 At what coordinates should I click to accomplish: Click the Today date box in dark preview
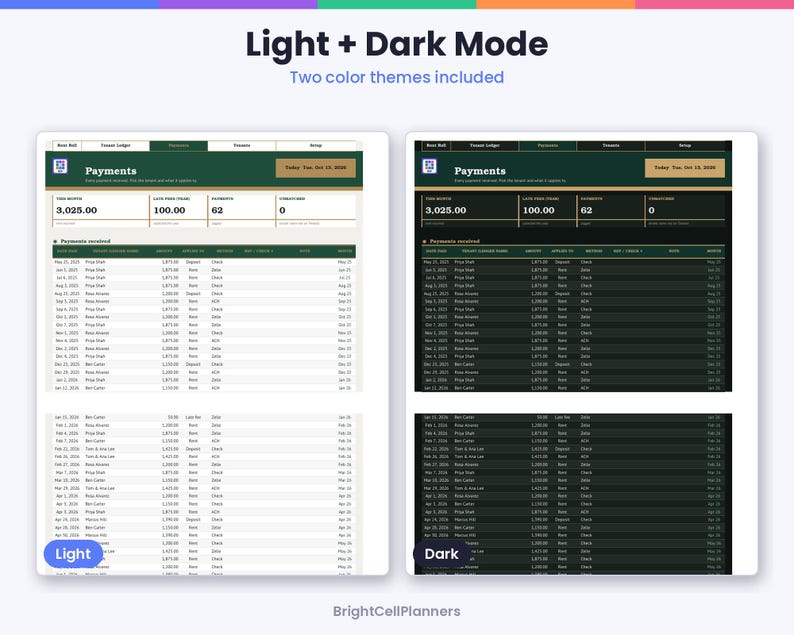point(685,168)
